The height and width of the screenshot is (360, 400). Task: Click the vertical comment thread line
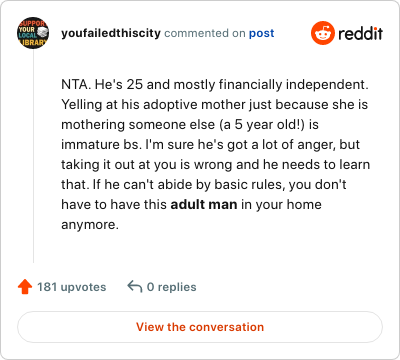(x=33, y=156)
